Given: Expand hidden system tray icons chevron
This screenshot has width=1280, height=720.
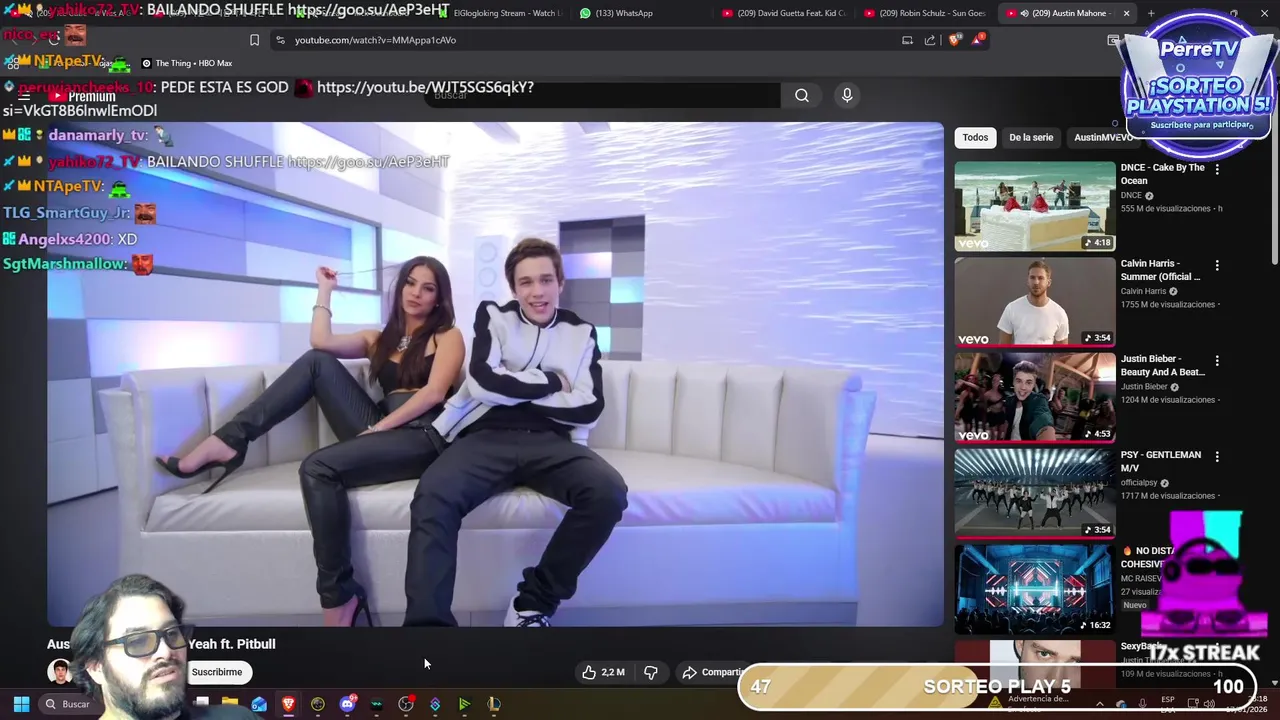Looking at the screenshot, I should (x=1100, y=703).
